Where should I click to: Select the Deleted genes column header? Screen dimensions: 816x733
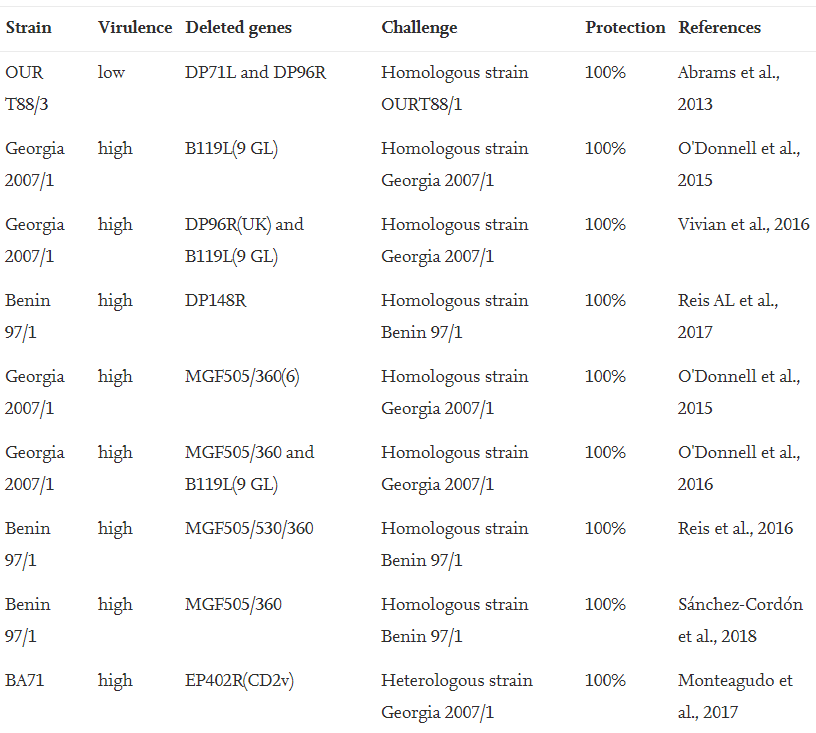coord(239,27)
